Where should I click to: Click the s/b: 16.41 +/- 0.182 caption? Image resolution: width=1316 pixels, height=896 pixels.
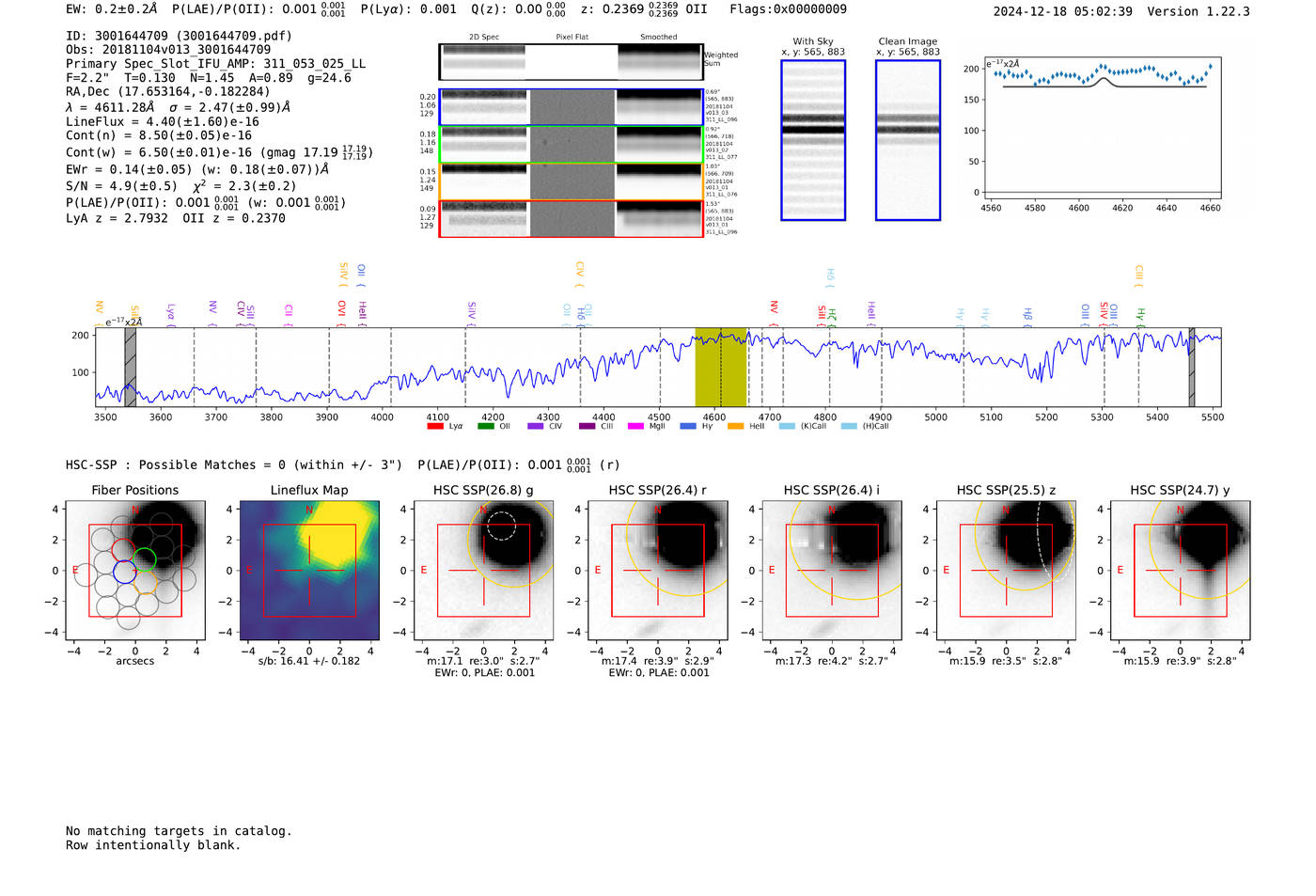pos(309,661)
